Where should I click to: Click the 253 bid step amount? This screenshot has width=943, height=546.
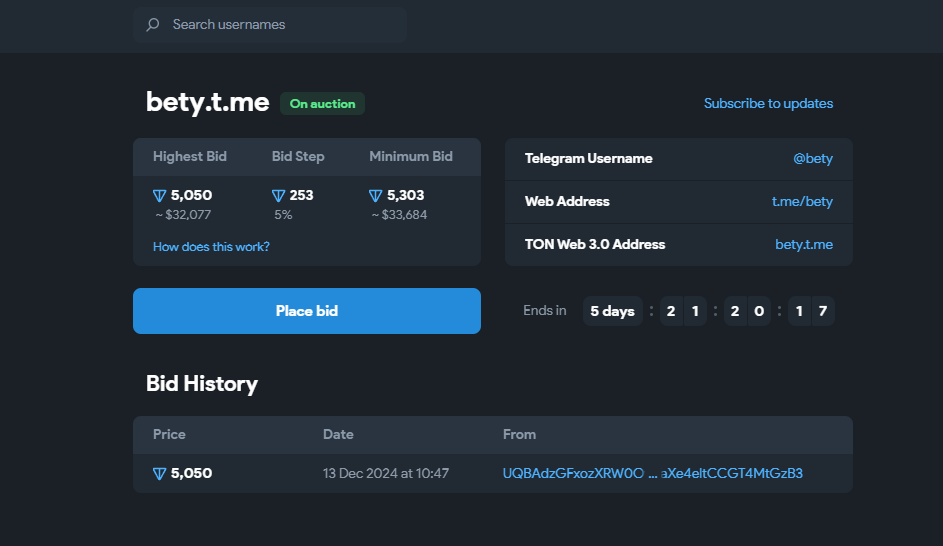point(301,195)
